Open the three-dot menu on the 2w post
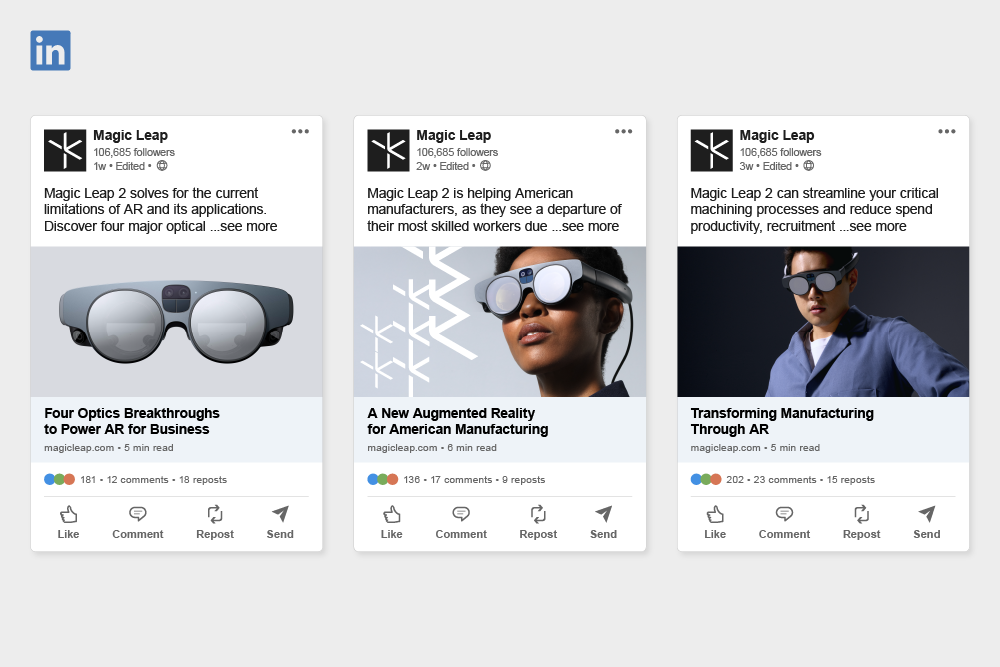 pyautogui.click(x=624, y=131)
